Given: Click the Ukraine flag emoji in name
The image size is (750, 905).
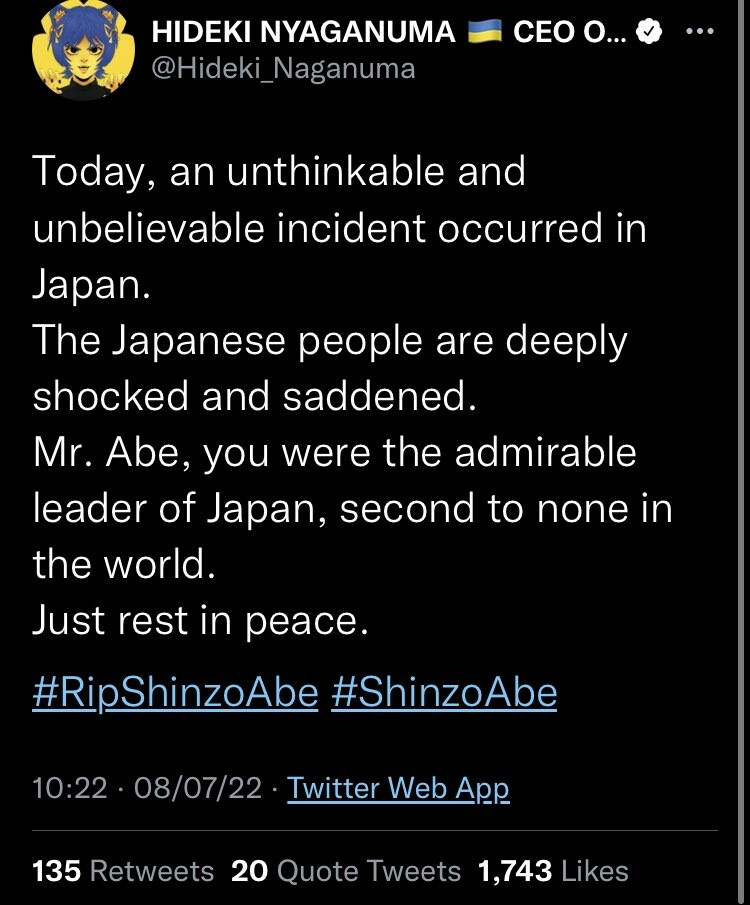Looking at the screenshot, I should click(484, 31).
